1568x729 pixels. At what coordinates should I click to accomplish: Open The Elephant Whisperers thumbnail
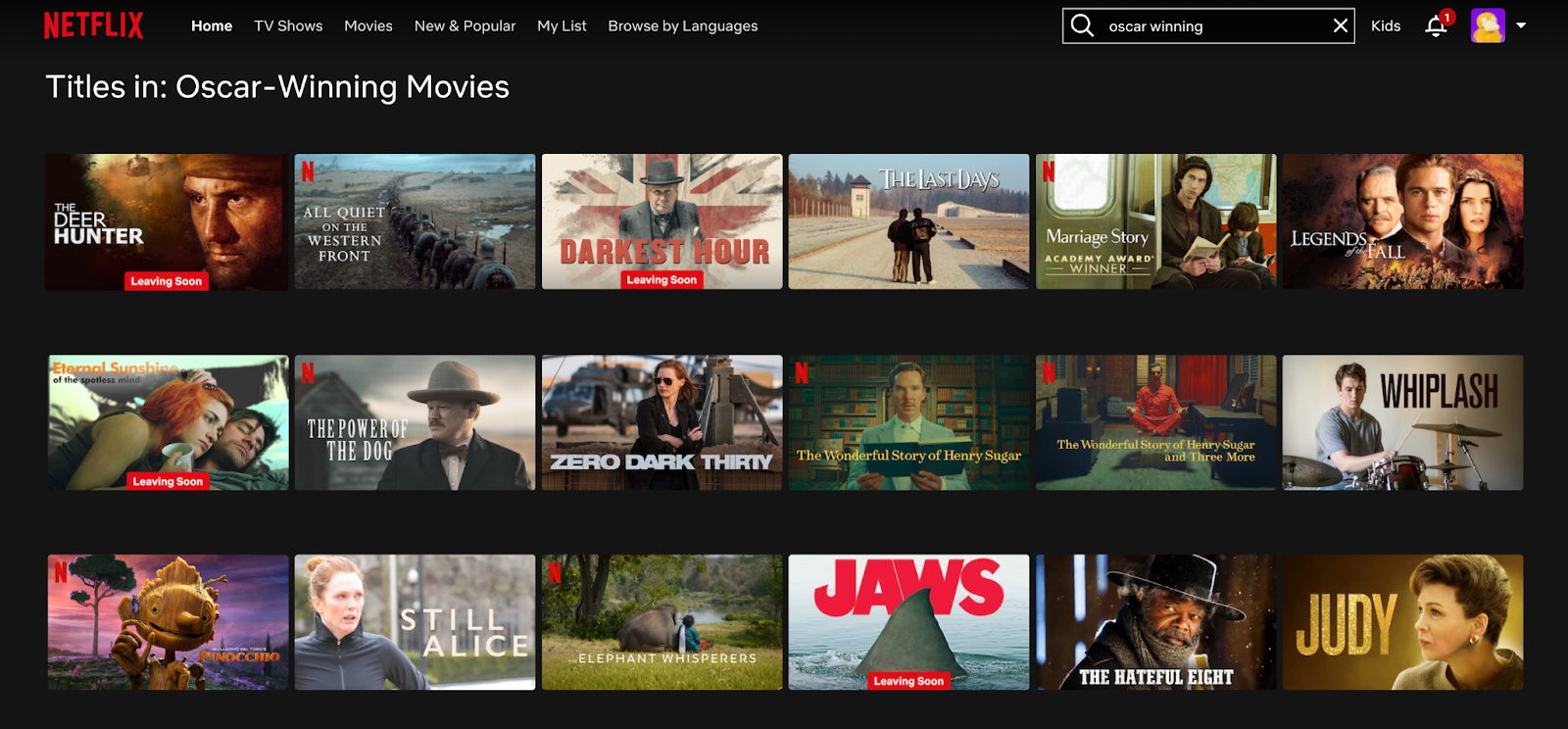pos(662,622)
